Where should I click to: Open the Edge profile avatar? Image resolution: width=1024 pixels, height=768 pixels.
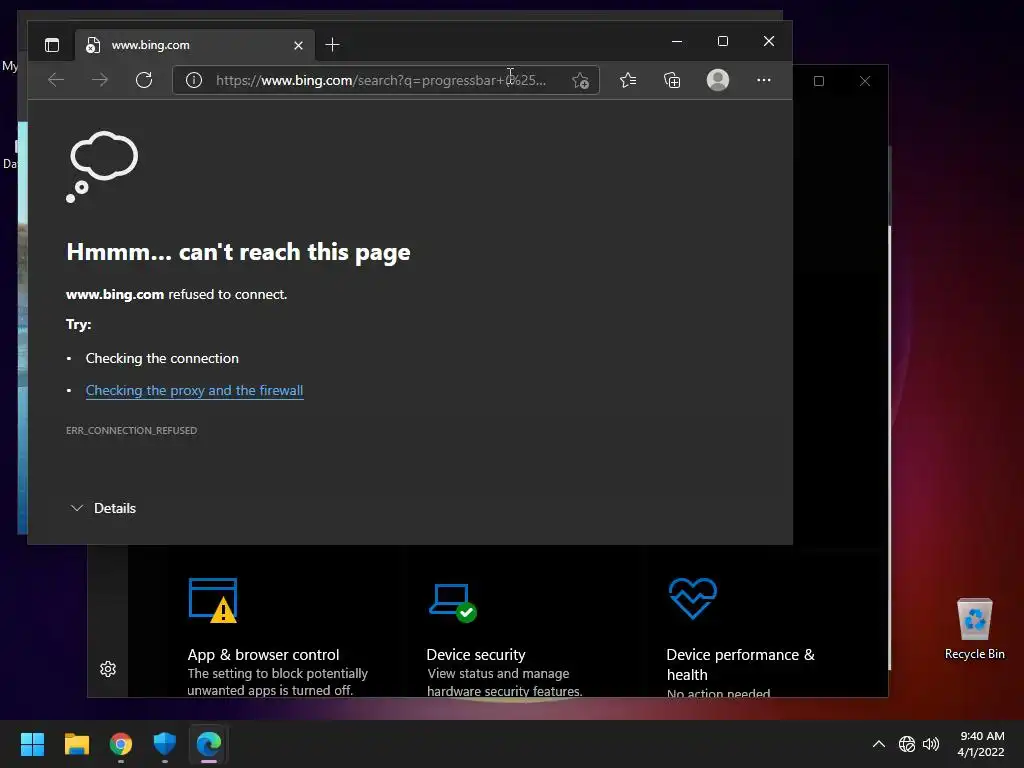pyautogui.click(x=718, y=80)
